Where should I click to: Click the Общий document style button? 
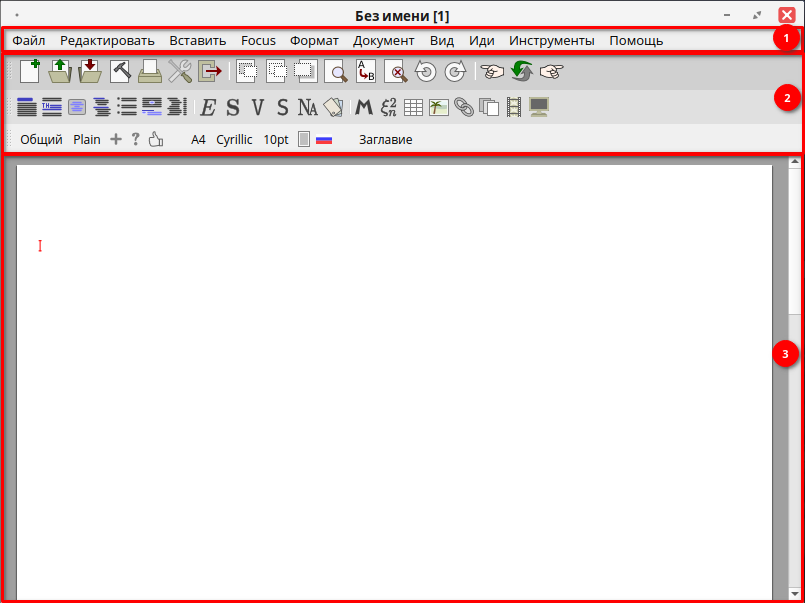click(x=41, y=140)
